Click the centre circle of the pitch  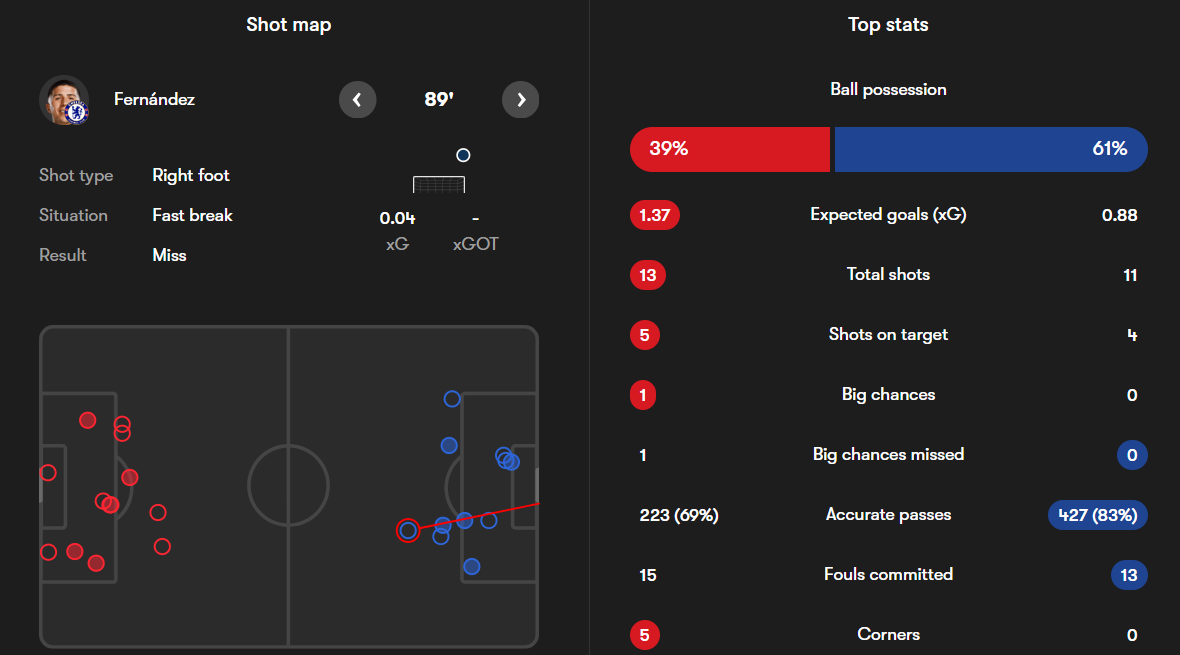coord(289,485)
